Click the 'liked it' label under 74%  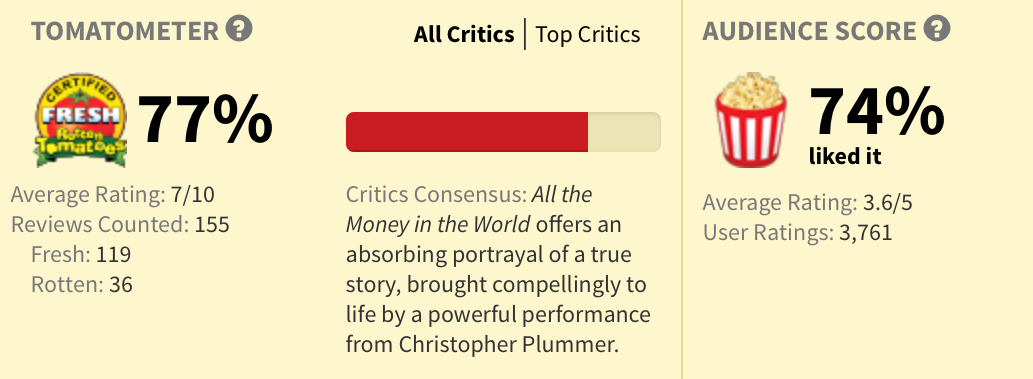(845, 156)
